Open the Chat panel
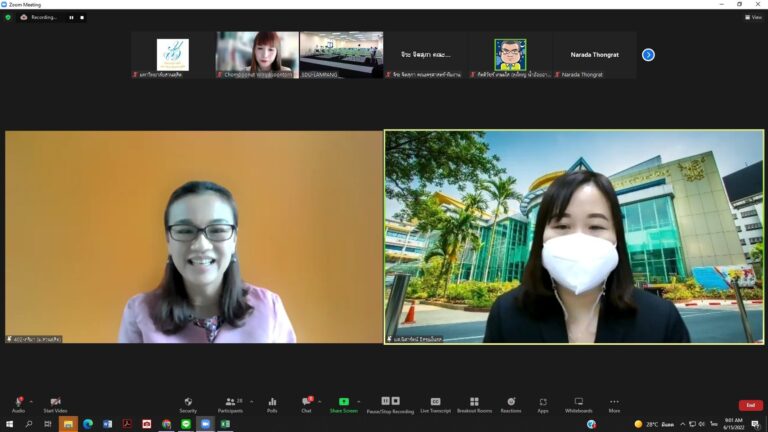The height and width of the screenshot is (432, 768). pyautogui.click(x=307, y=403)
